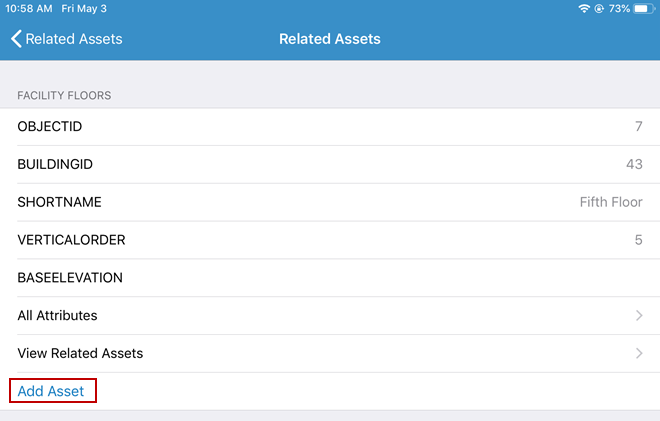Select the OBJECTID row
This screenshot has width=660, height=421.
[x=300, y=127]
